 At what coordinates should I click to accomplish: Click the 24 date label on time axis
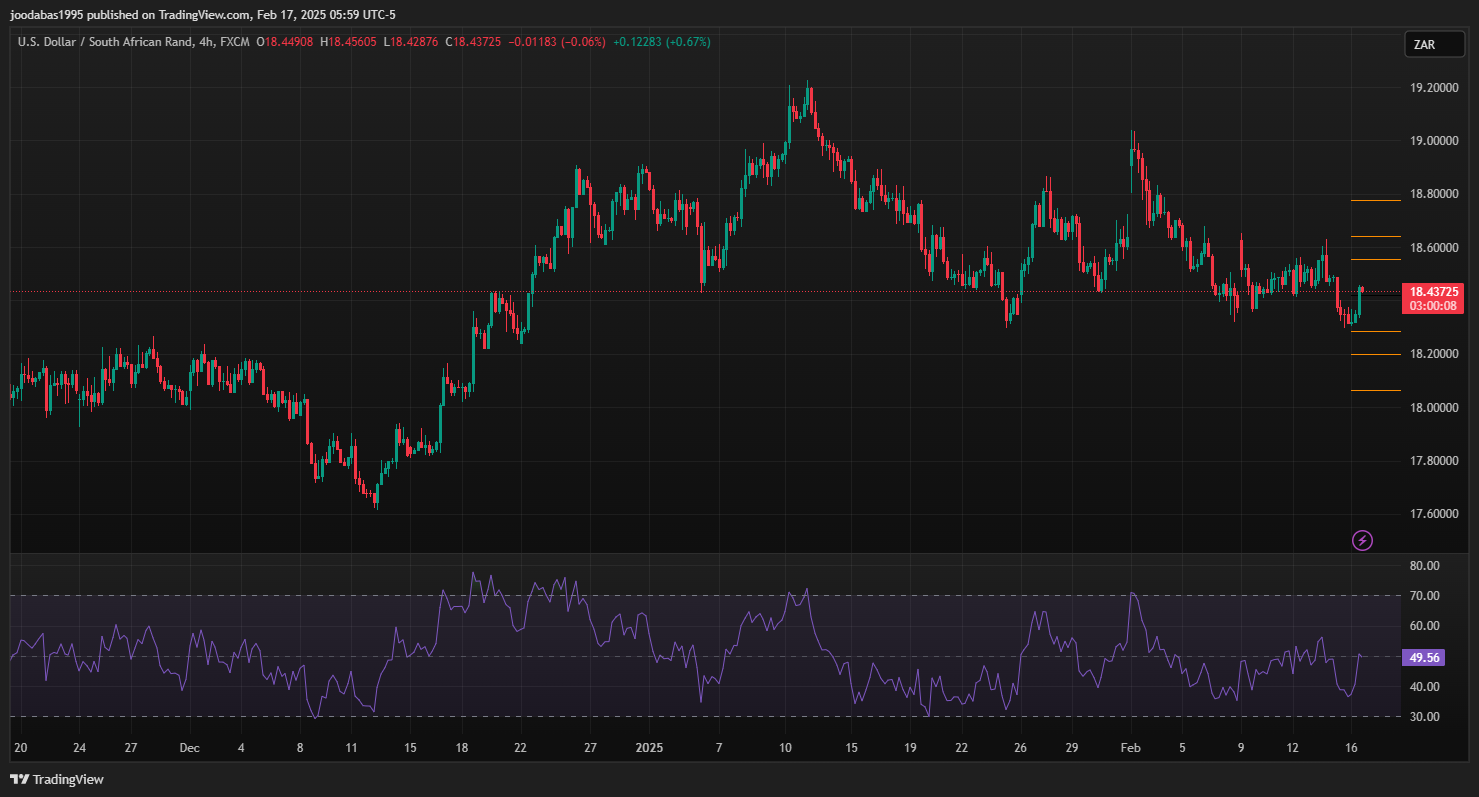click(80, 748)
